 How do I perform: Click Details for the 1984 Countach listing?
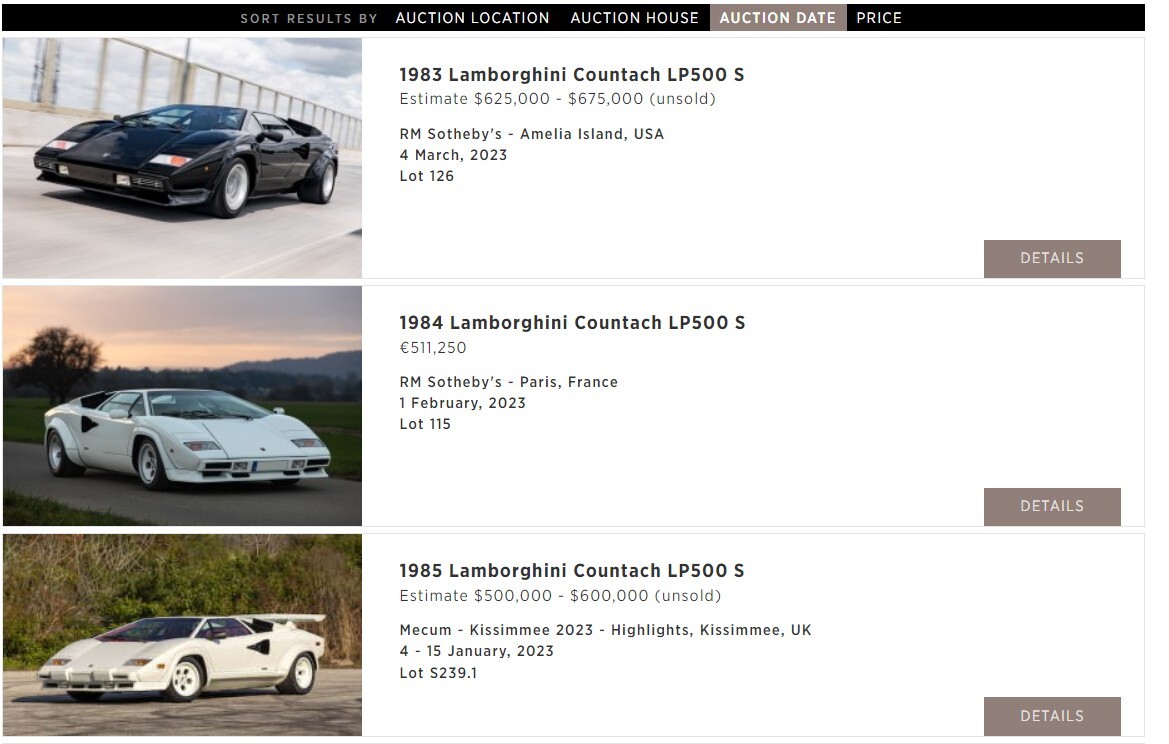point(1052,506)
